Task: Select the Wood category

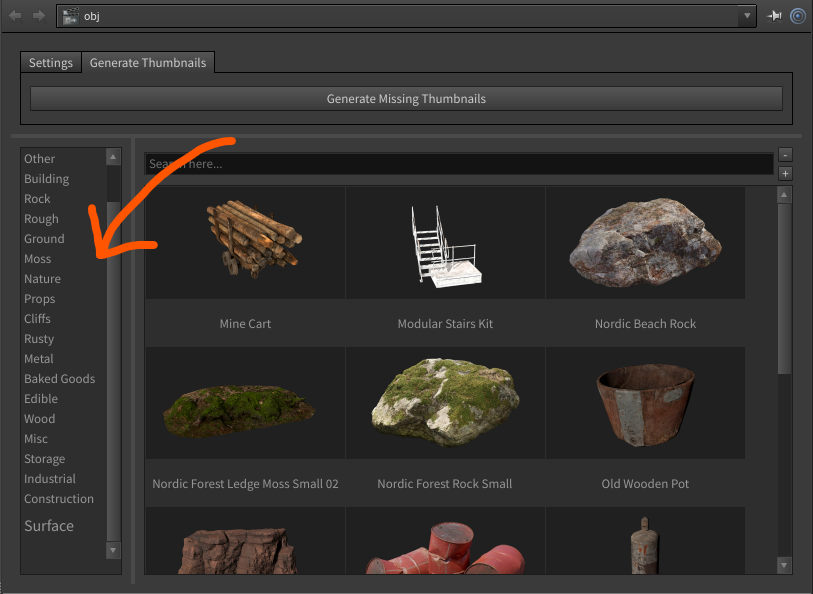Action: click(39, 419)
